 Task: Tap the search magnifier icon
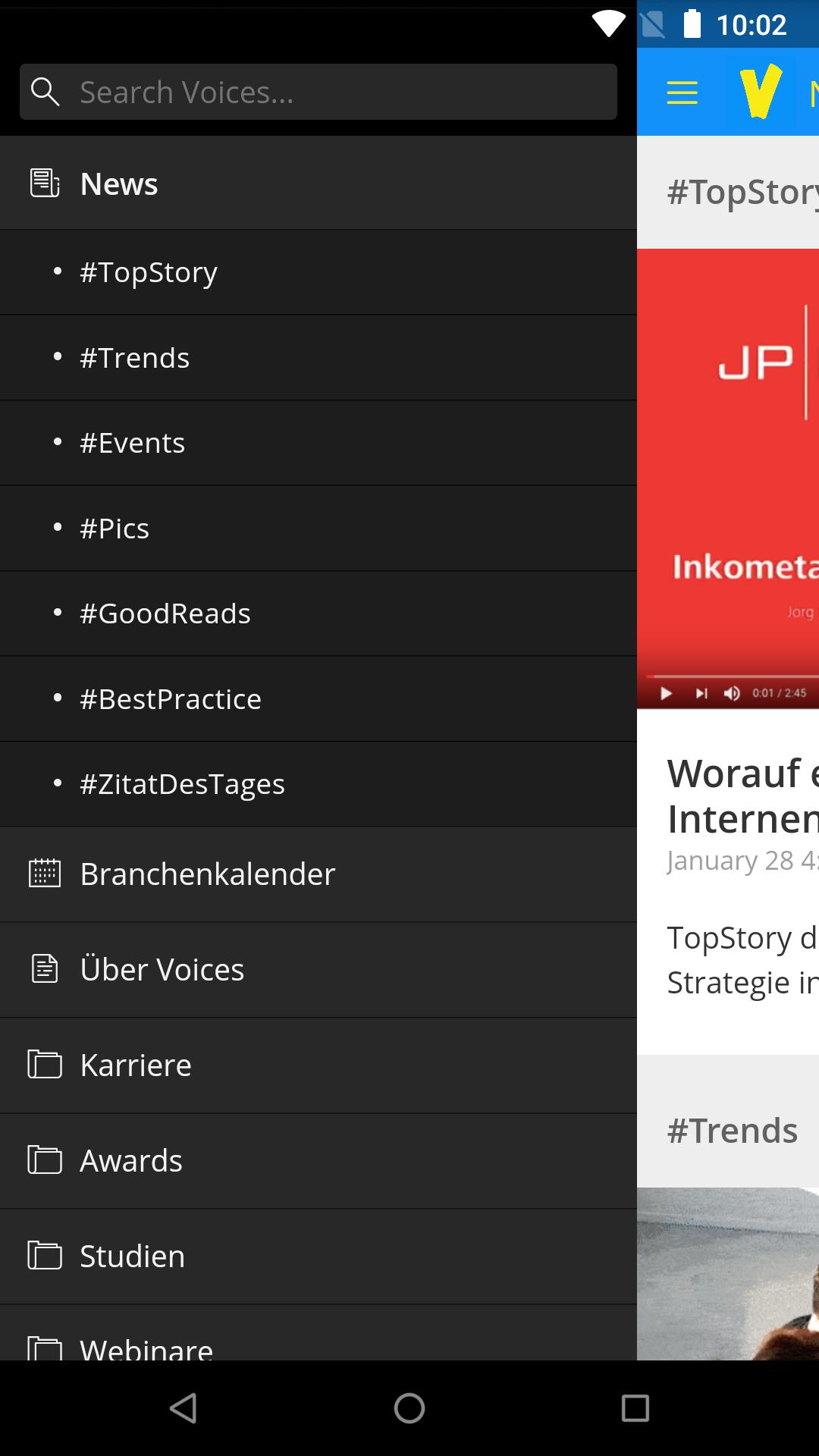pos(45,92)
